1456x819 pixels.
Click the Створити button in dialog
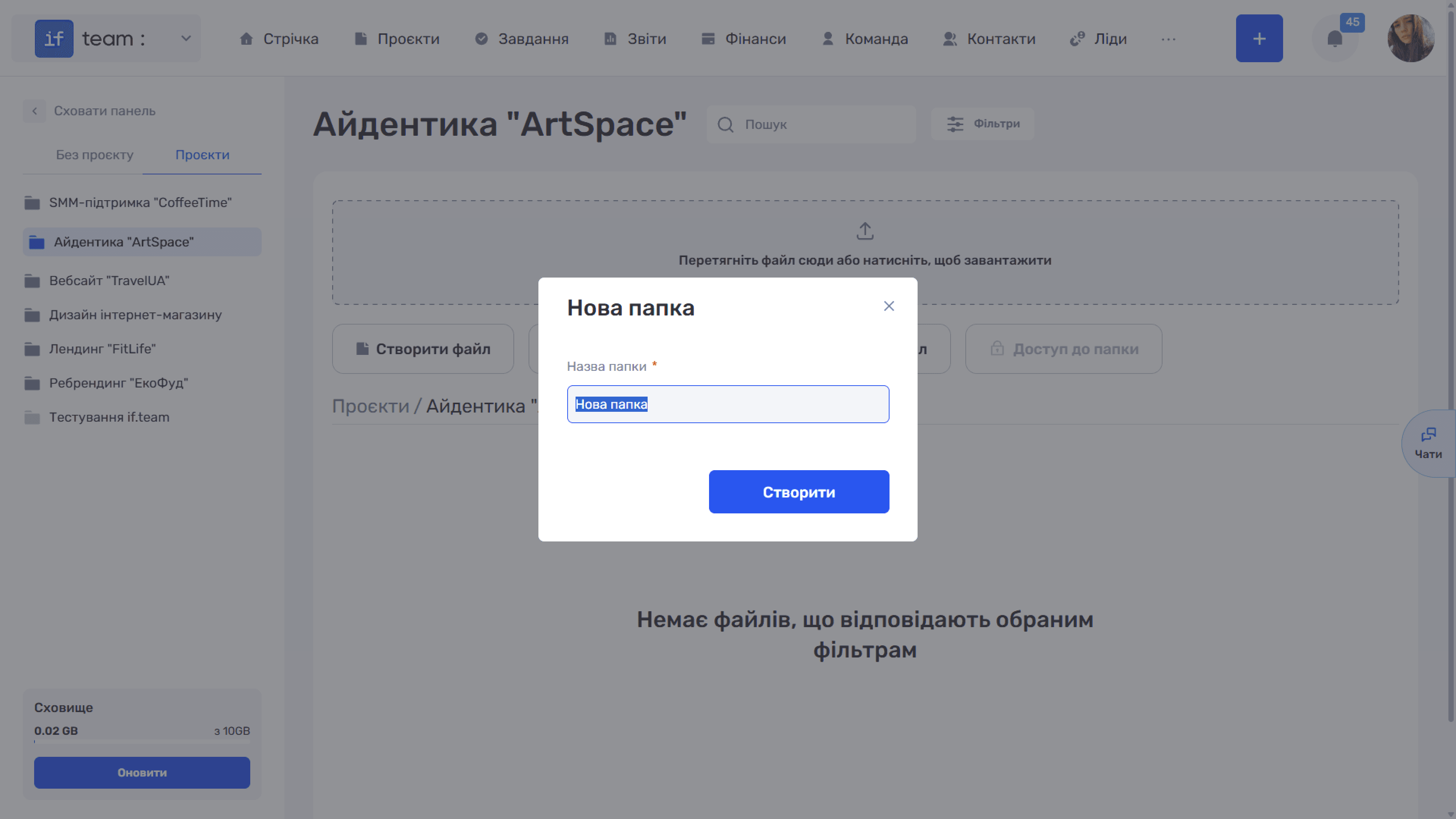[799, 492]
